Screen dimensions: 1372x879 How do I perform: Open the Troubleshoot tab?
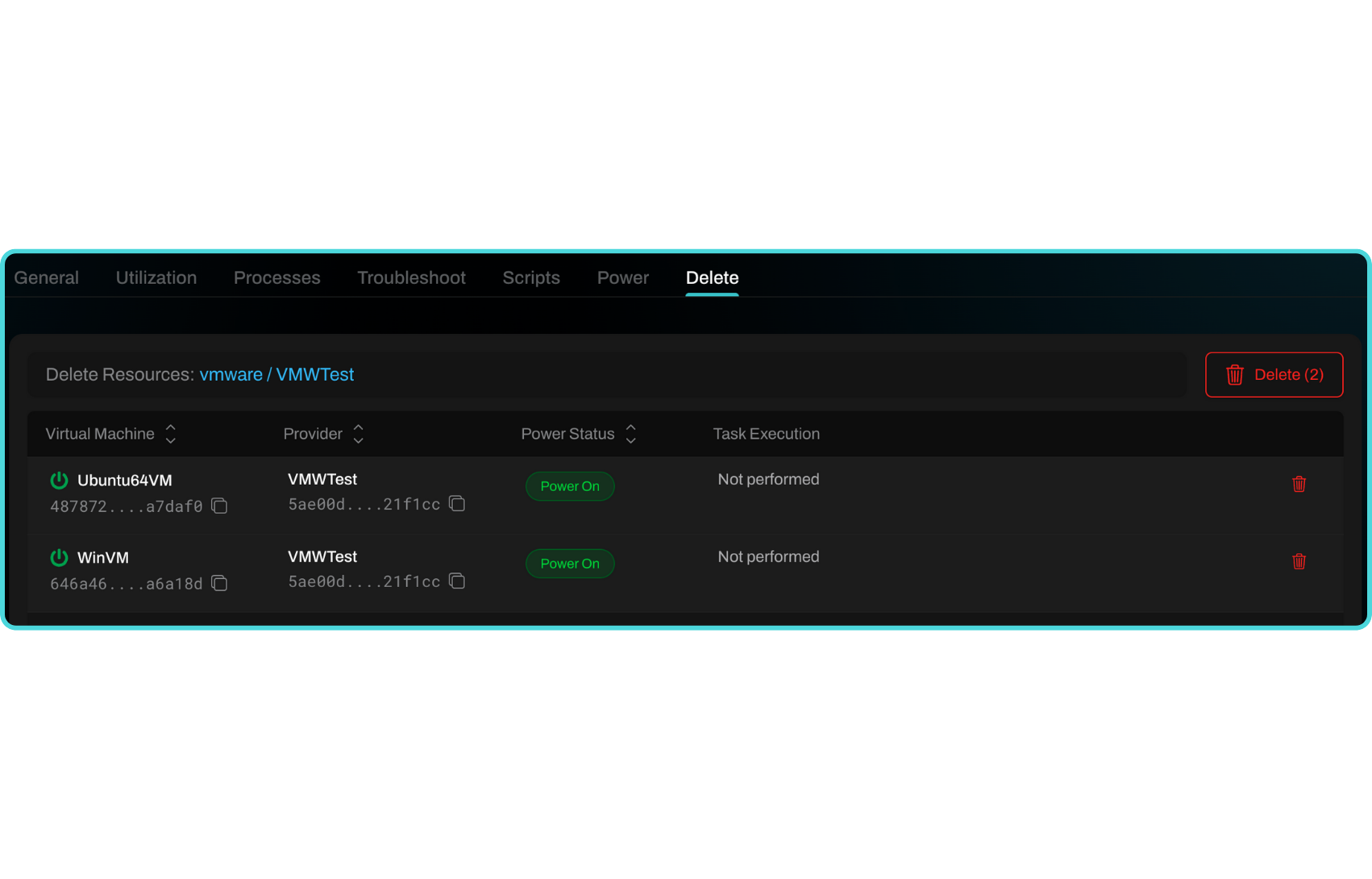tap(411, 277)
